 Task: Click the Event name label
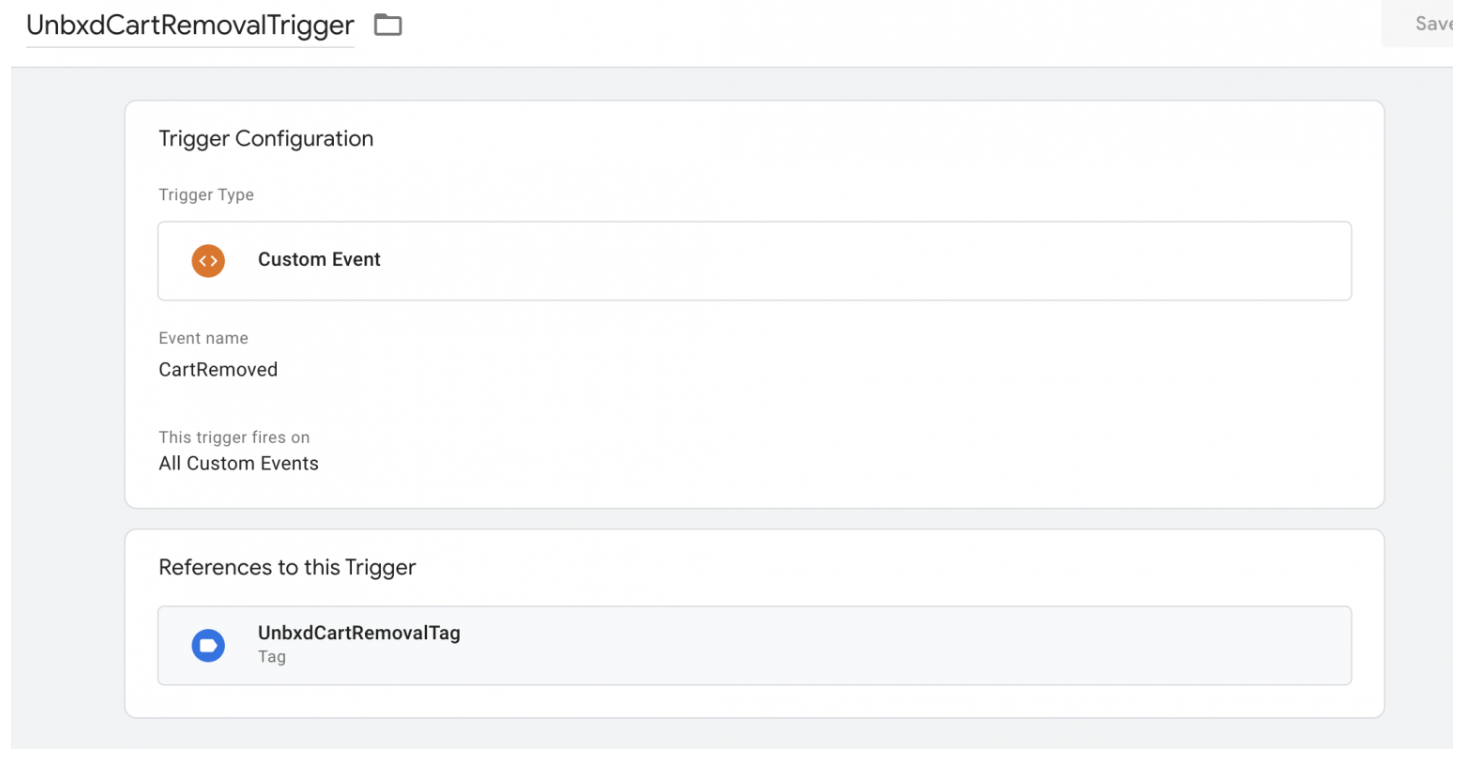tap(203, 338)
